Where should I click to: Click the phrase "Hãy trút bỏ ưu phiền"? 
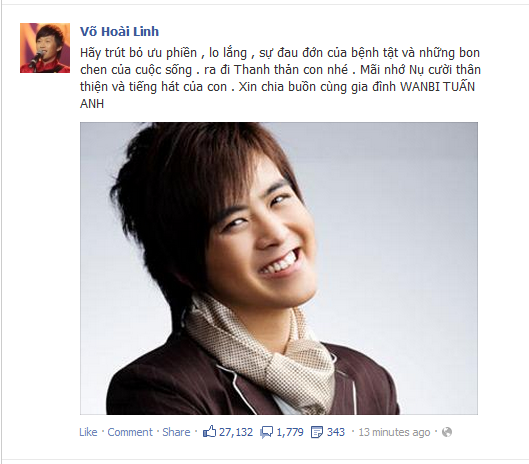138,53
